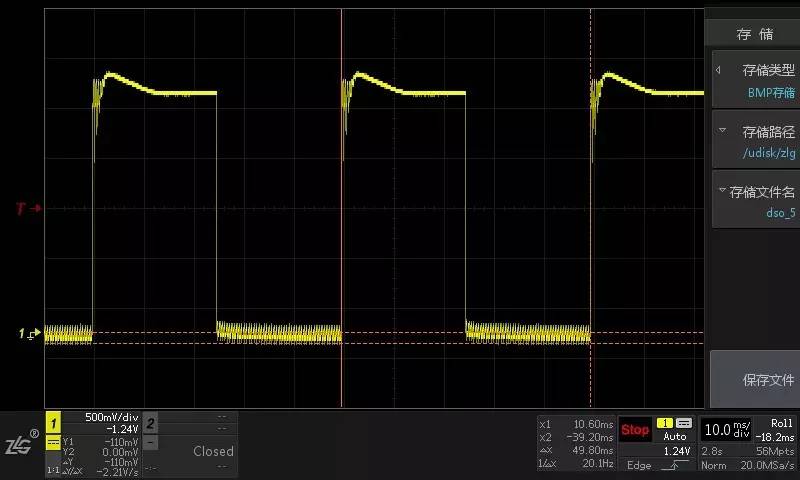This screenshot has height=480, width=800.
Task: Select the yellow channel 1 badge
Action: click(54, 422)
